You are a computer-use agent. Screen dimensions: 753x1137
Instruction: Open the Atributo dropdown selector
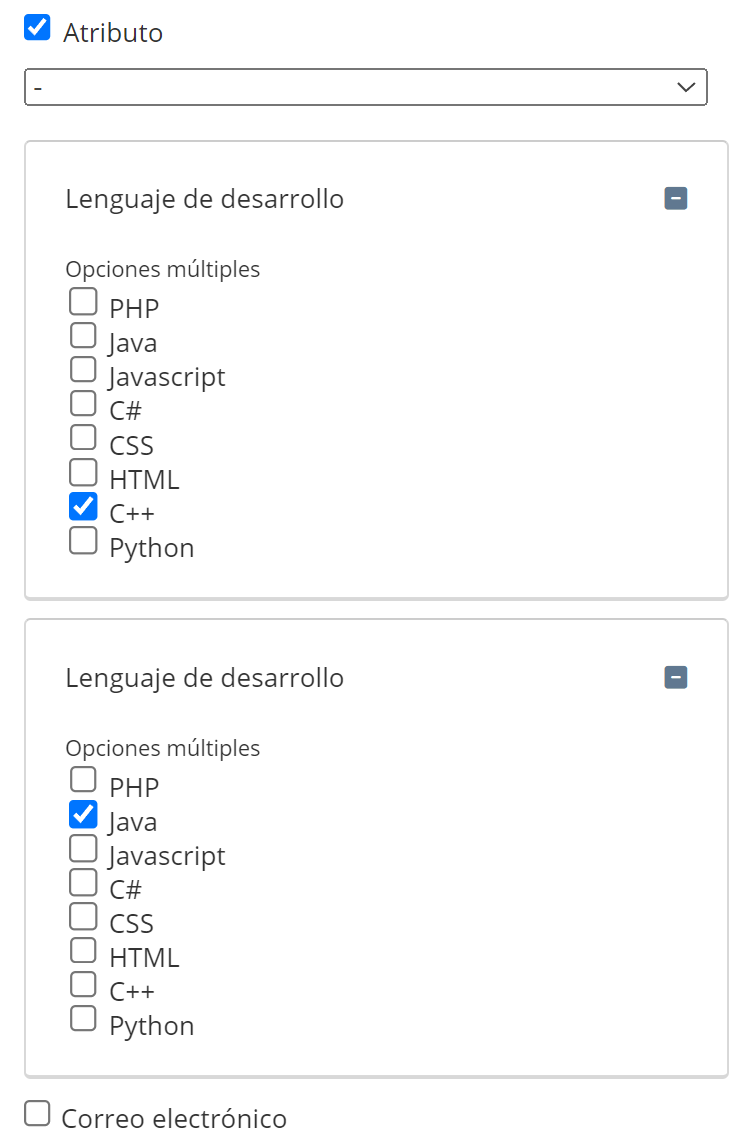(365, 87)
